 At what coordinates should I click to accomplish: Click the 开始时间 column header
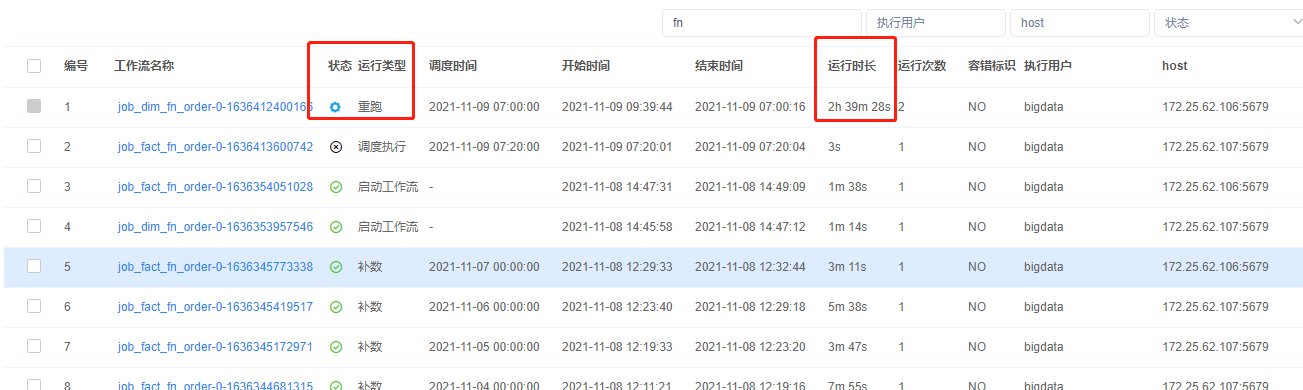pyautogui.click(x=586, y=66)
